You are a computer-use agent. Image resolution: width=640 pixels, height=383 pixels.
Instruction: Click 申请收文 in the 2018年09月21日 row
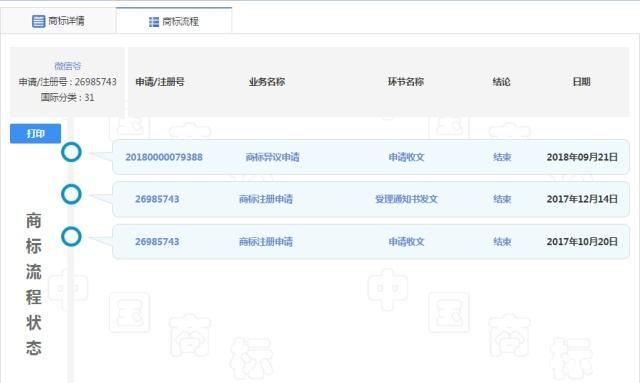pyautogui.click(x=406, y=157)
